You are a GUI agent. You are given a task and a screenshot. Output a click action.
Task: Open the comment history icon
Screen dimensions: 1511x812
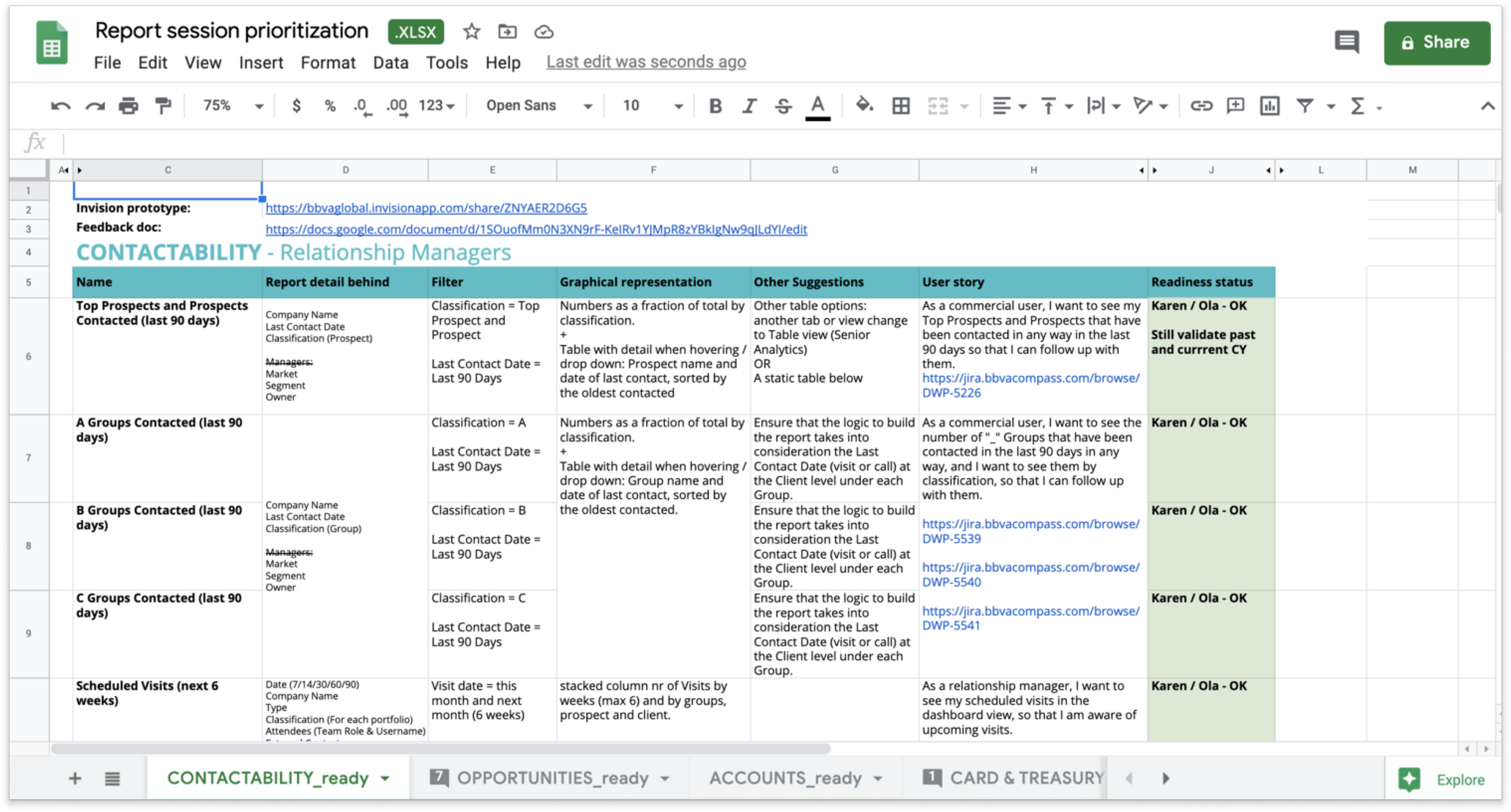pyautogui.click(x=1347, y=42)
